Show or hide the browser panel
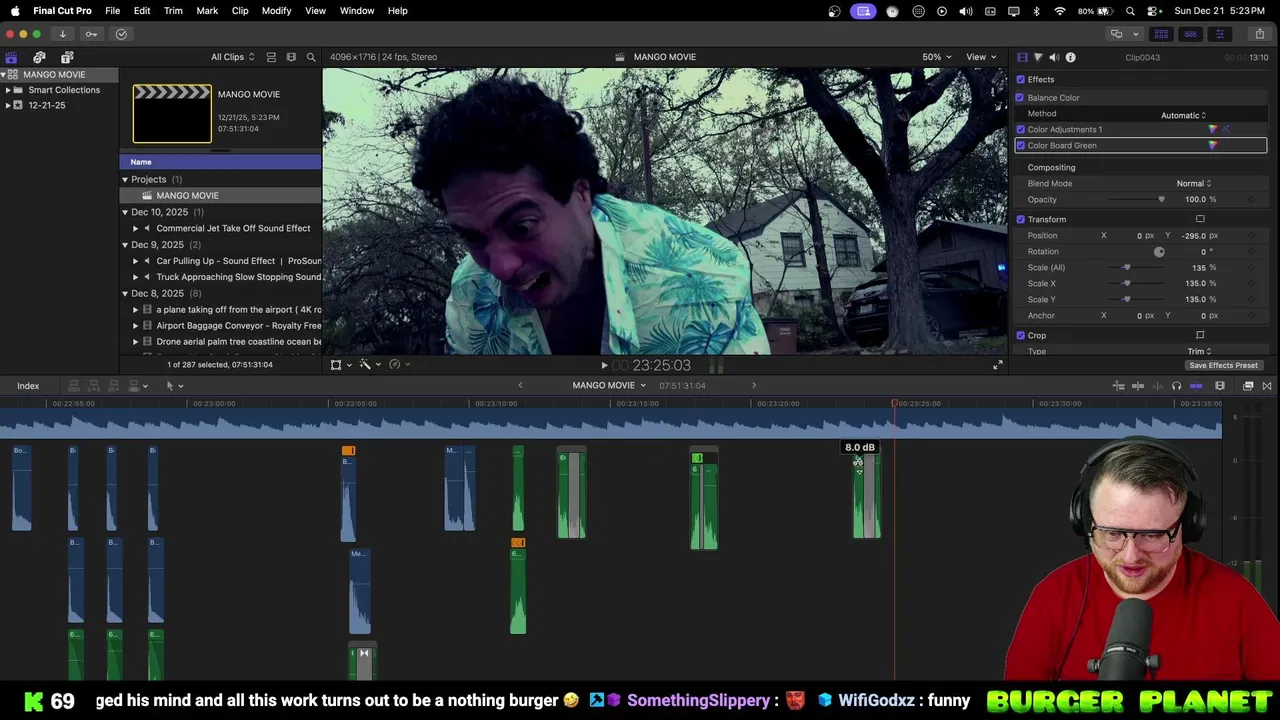Viewport: 1280px width, 720px height. pos(1161,34)
